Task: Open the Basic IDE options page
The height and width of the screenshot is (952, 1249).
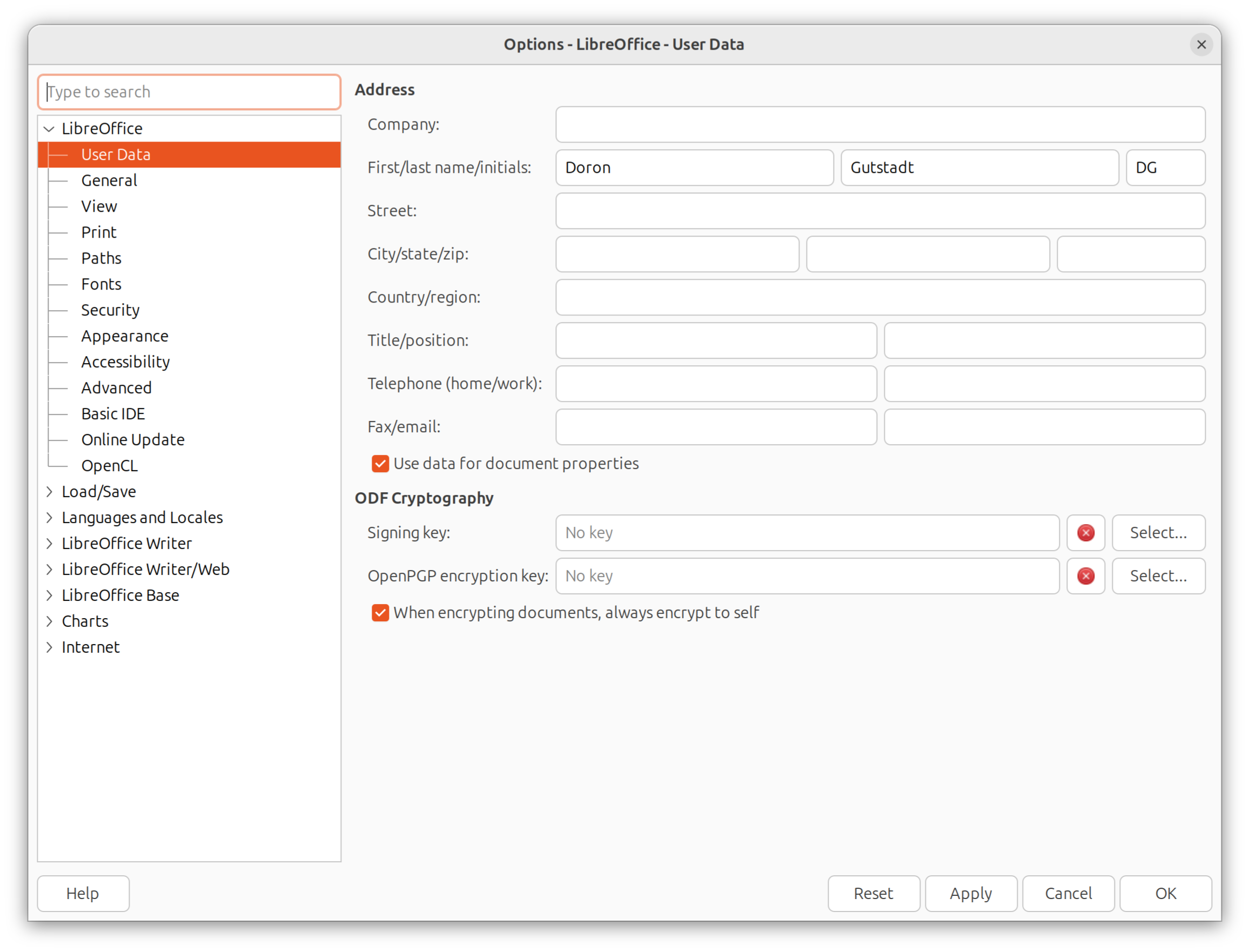Action: (x=113, y=414)
